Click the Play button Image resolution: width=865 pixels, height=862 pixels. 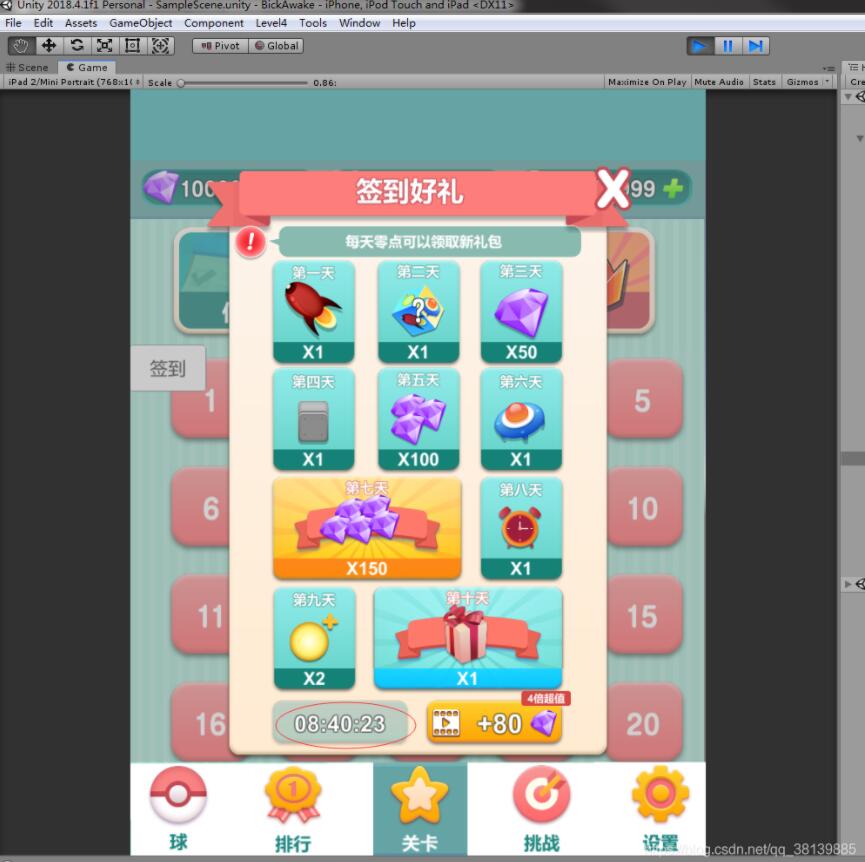pyautogui.click(x=700, y=46)
